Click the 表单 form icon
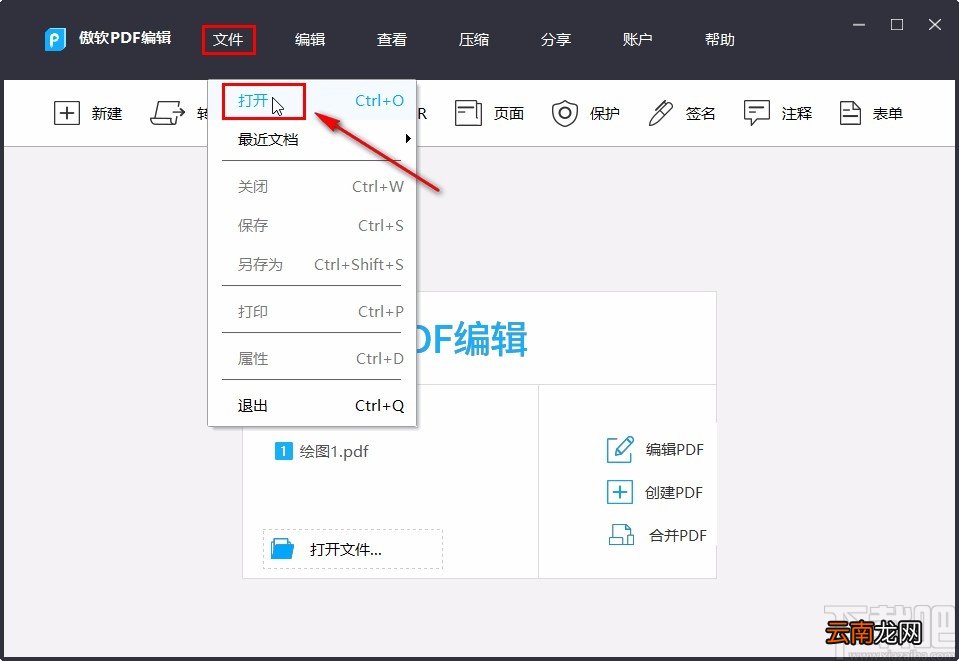Screen dimensions: 959x661 (850, 113)
